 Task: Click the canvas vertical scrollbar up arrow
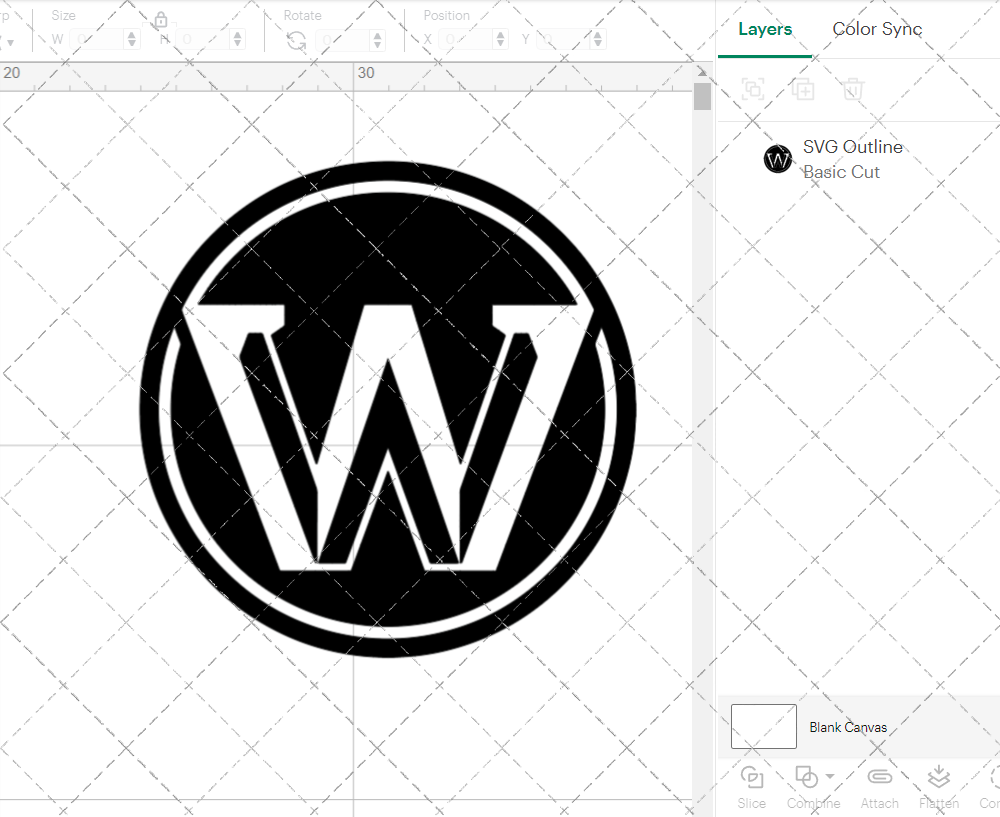click(702, 75)
